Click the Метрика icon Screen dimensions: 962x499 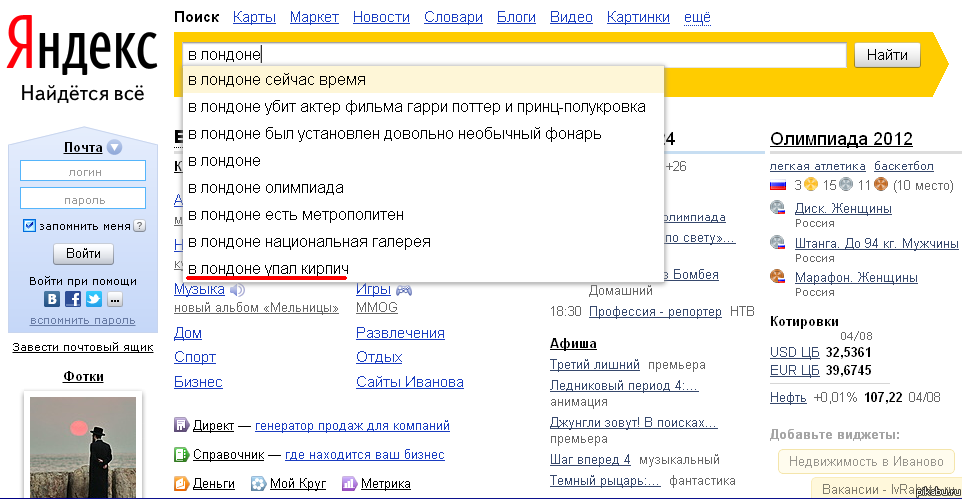click(x=348, y=484)
